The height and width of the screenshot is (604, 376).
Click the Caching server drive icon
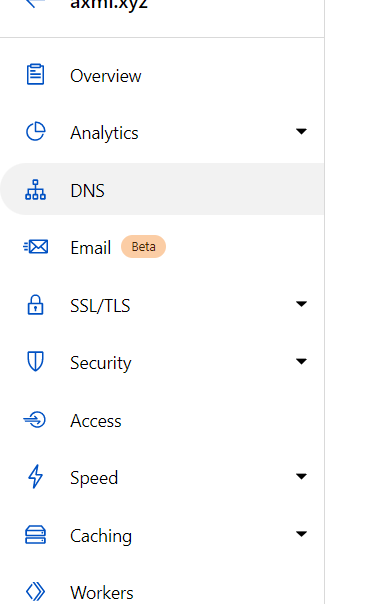click(x=35, y=535)
